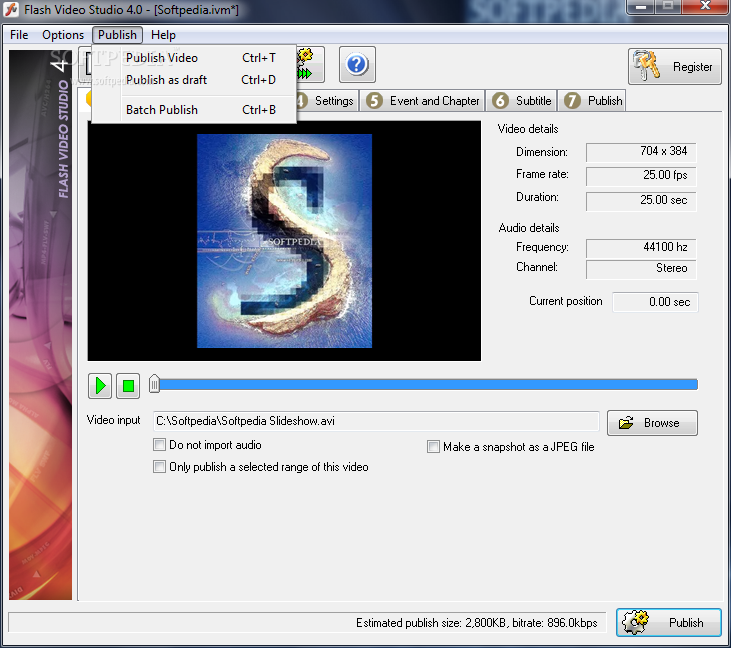The width and height of the screenshot is (731, 648).
Task: Click the Estimated publish size status text
Action: coord(476,623)
